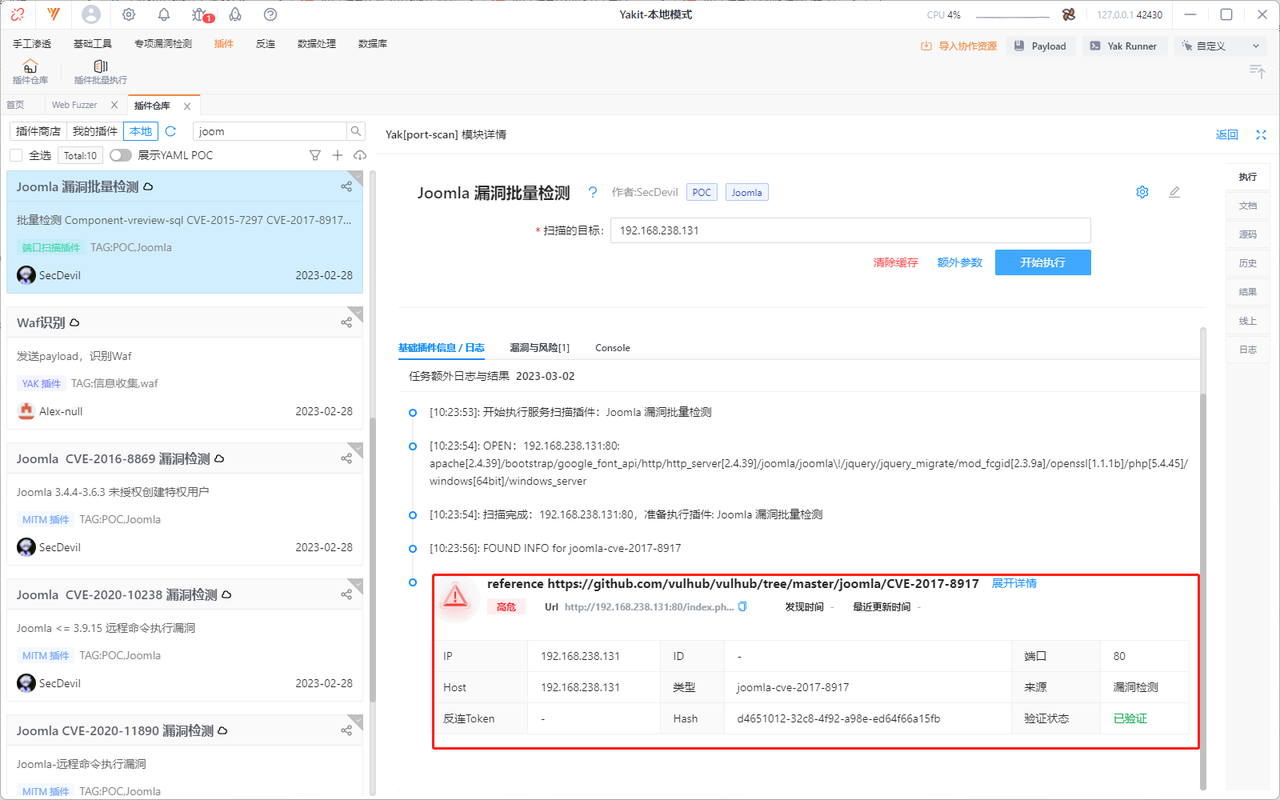Screen dimensions: 1280x800
Task: Switch to 我的插件 plugin source
Action: tap(95, 131)
